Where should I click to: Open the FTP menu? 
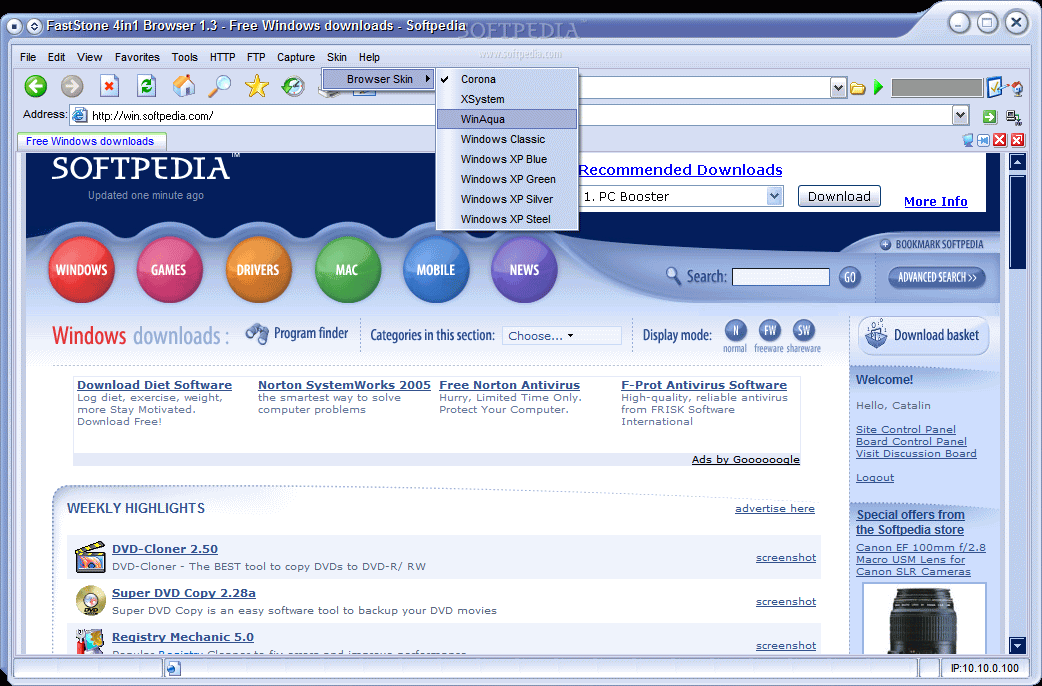[x=256, y=57]
